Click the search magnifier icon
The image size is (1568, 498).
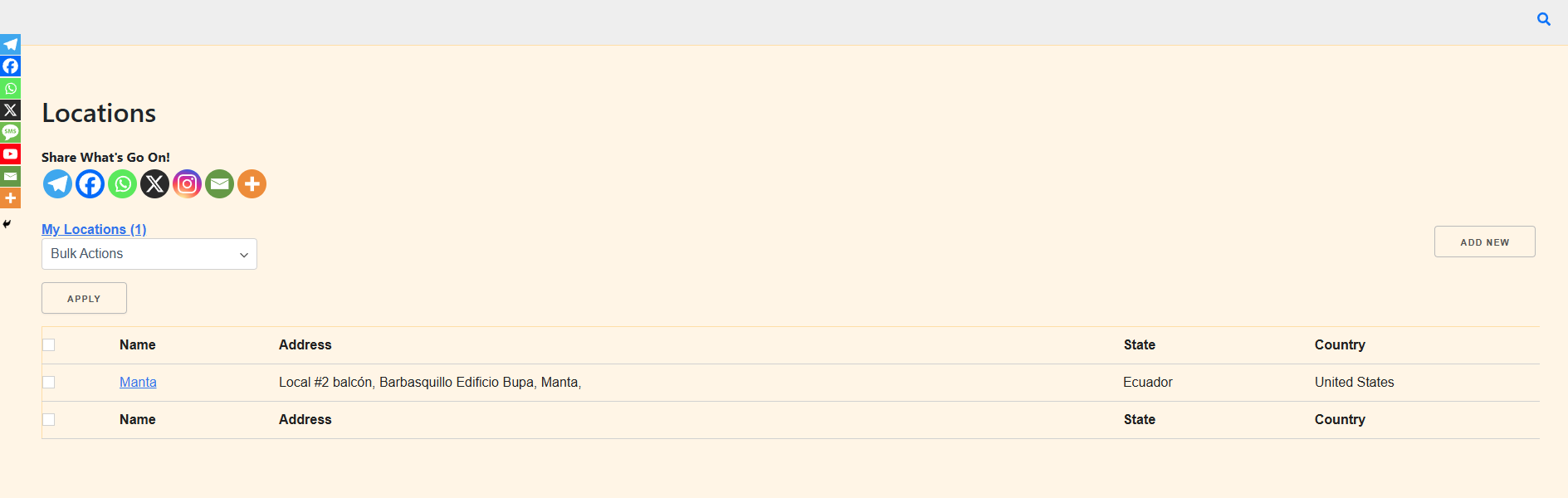[1543, 19]
